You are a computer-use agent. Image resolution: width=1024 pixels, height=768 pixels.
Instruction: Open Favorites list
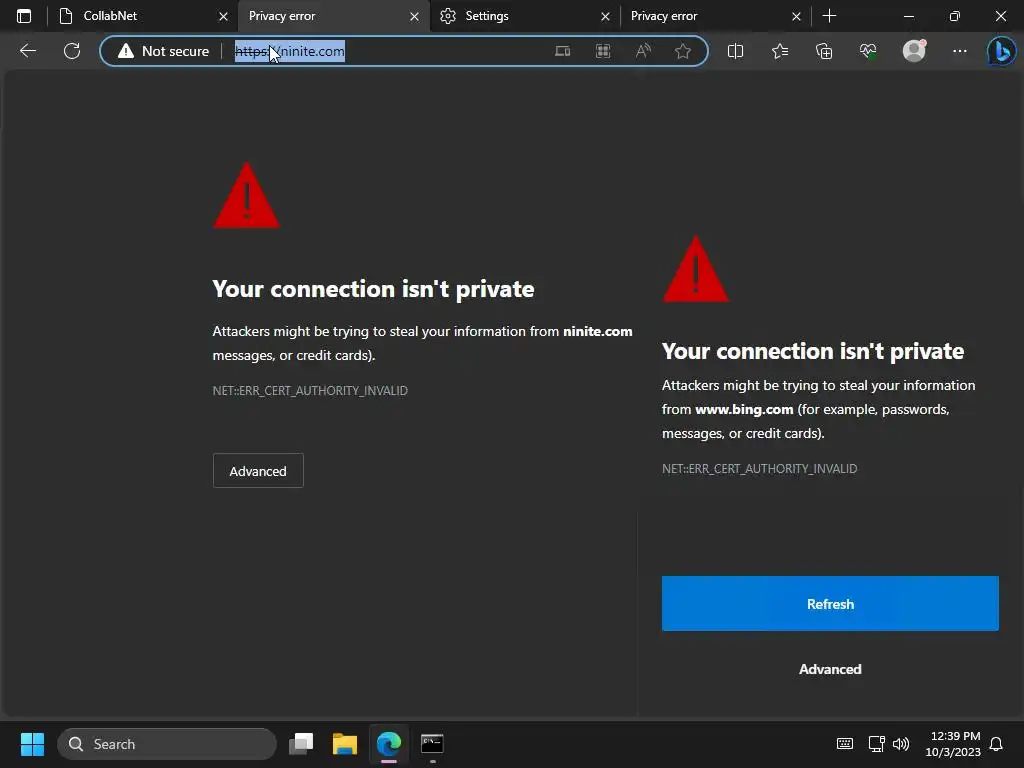(780, 51)
